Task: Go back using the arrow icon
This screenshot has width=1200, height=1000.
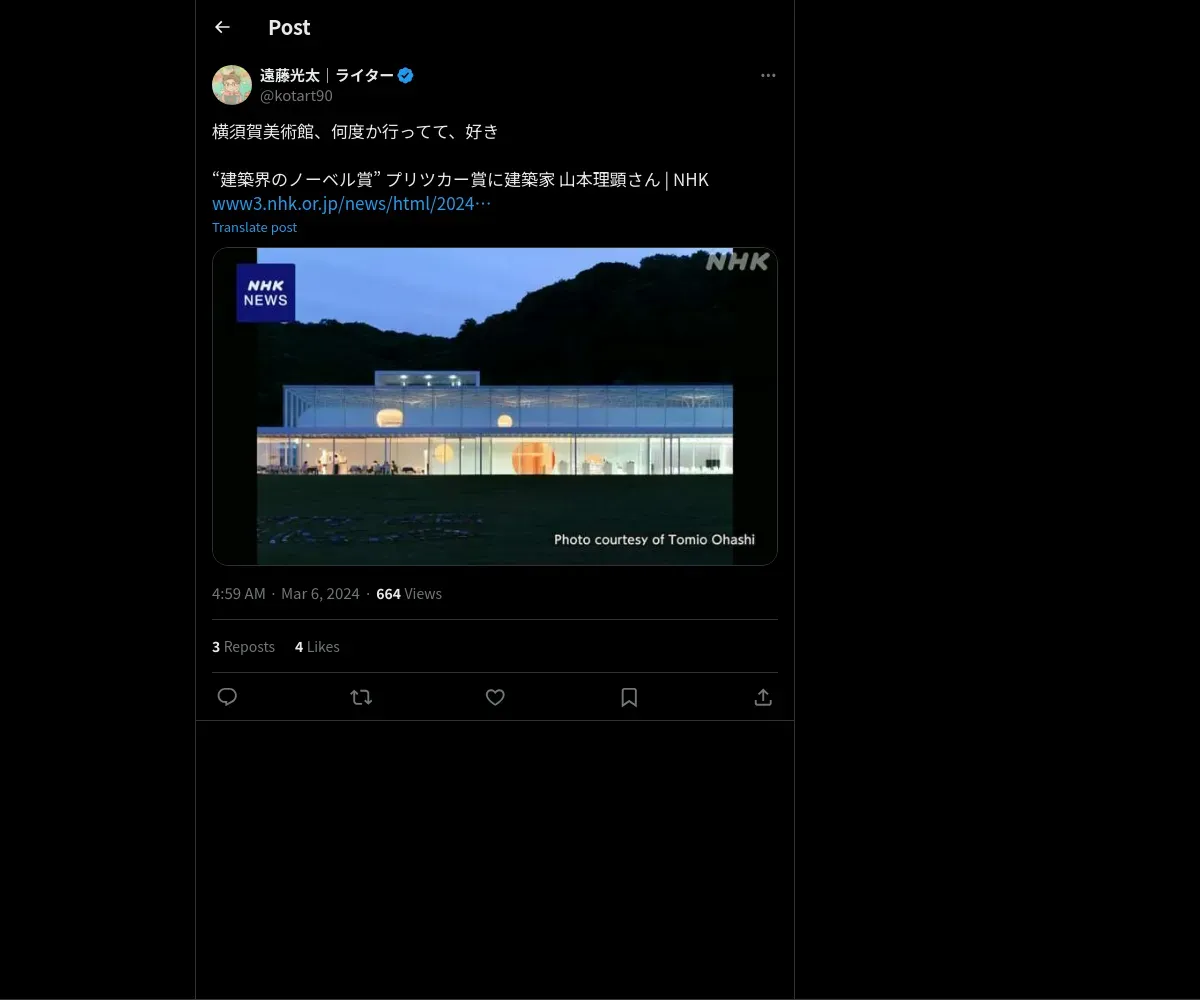Action: [222, 28]
